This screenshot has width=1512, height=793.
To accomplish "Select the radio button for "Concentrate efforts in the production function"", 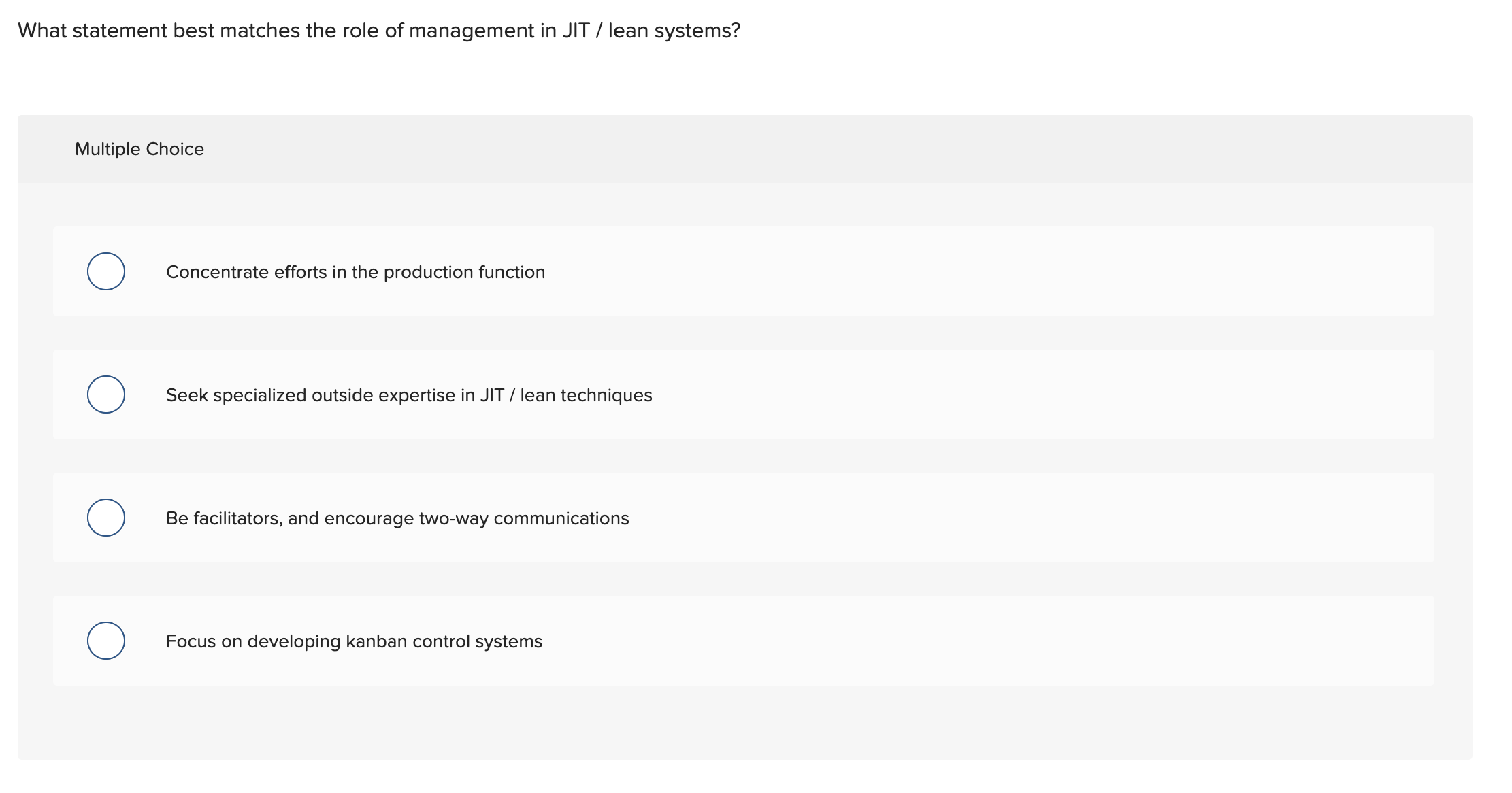I will [106, 271].
